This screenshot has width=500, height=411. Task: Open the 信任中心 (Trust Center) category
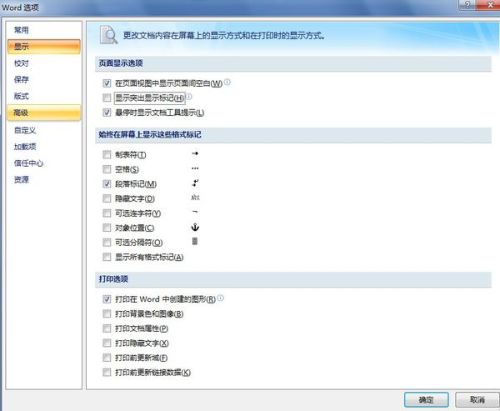point(28,163)
